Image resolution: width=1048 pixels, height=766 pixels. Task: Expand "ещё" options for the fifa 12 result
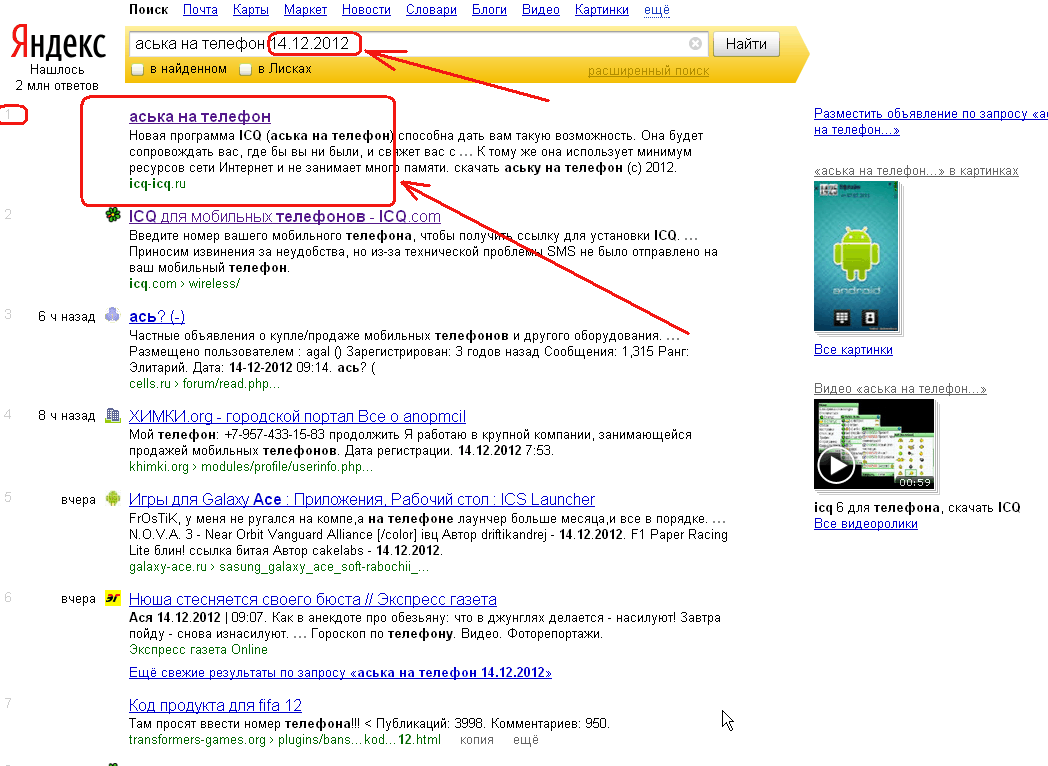pos(525,740)
